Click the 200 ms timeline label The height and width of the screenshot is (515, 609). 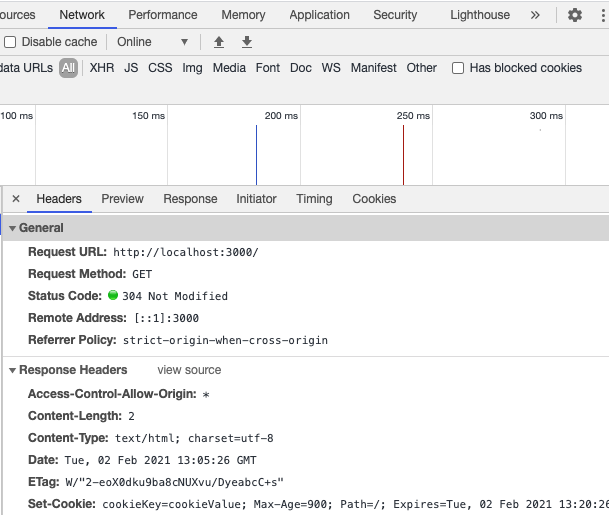click(x=281, y=116)
